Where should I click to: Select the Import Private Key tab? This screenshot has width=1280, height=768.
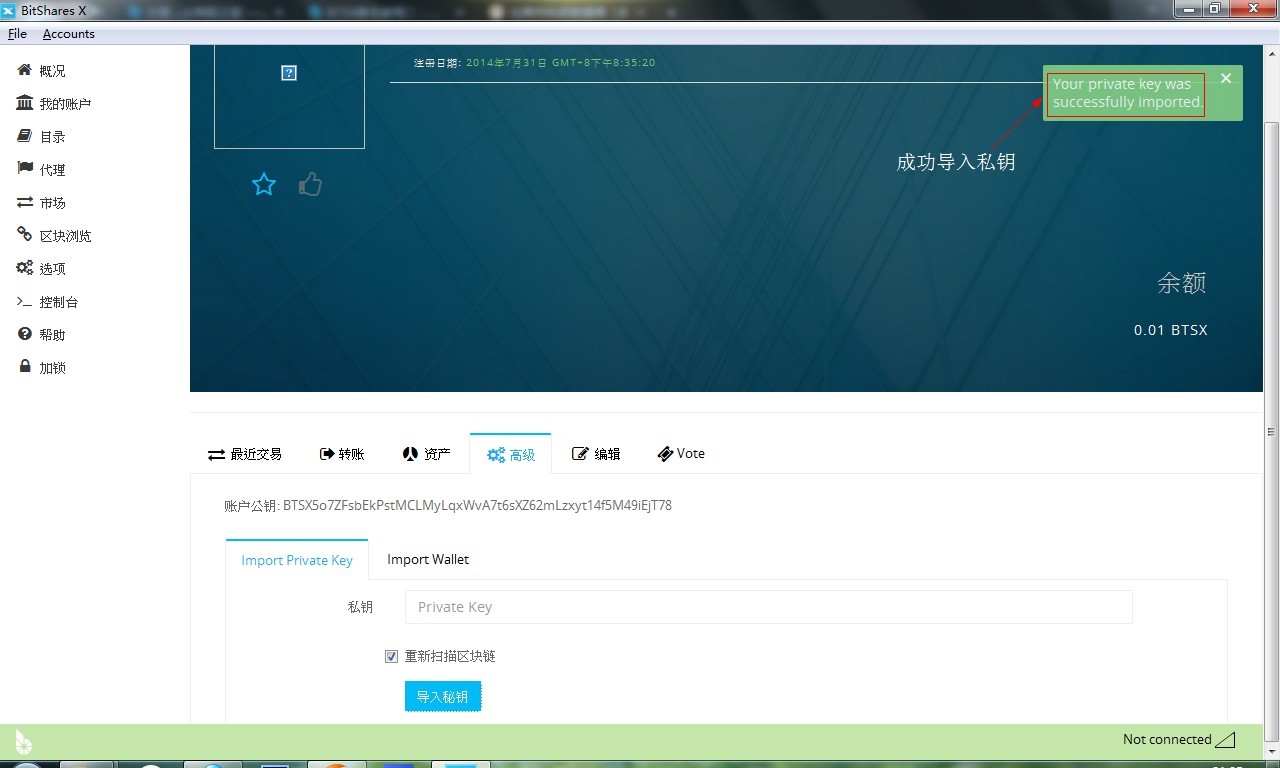[297, 560]
